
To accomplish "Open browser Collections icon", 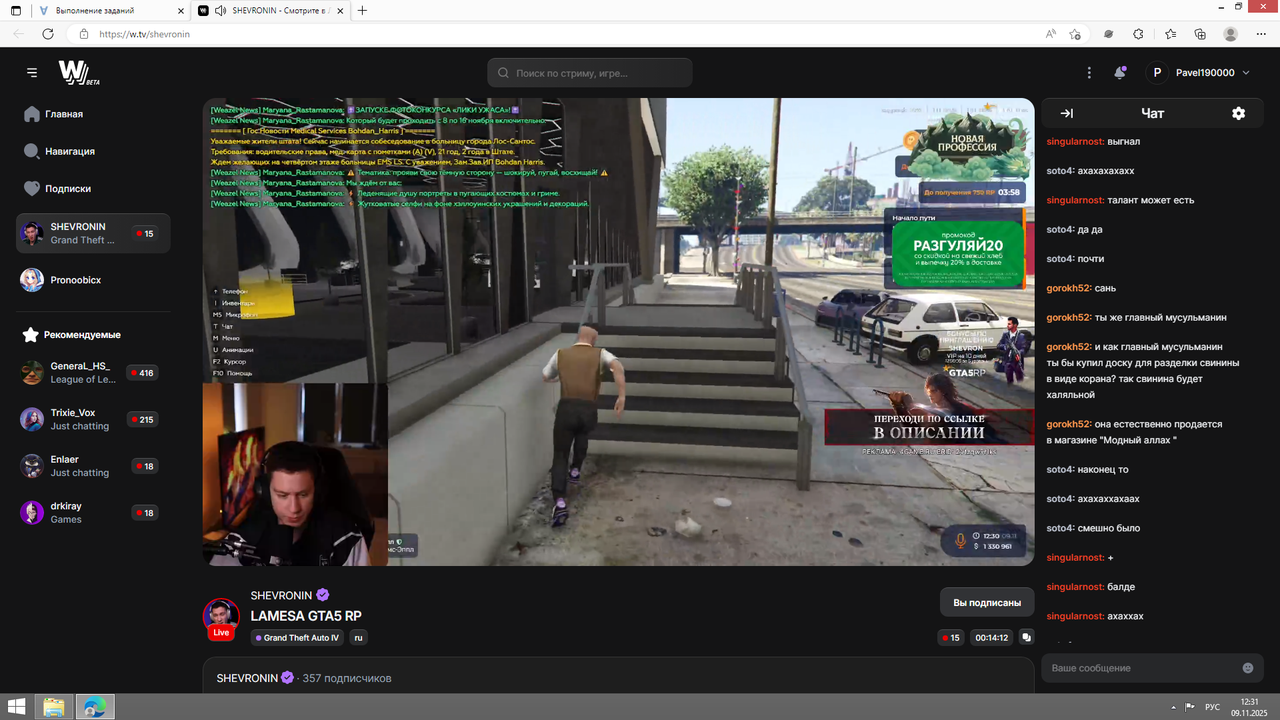I will 1201,34.
